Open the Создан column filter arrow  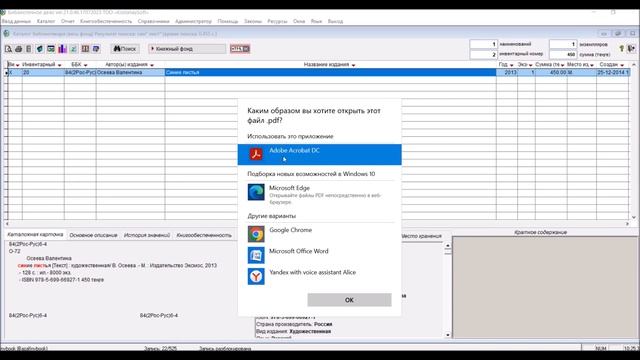click(x=622, y=65)
